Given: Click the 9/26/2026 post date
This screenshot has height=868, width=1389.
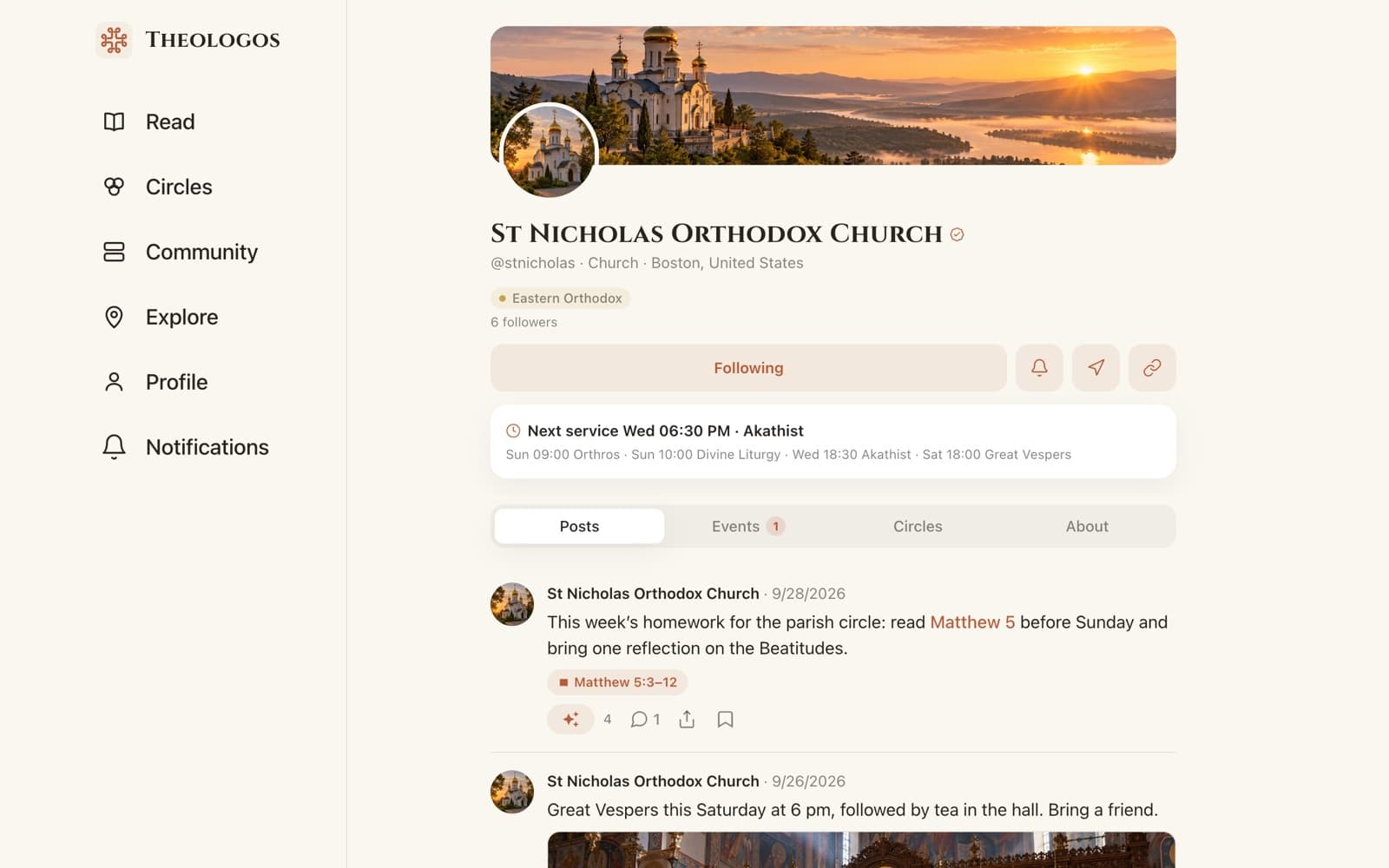Looking at the screenshot, I should pos(808,781).
